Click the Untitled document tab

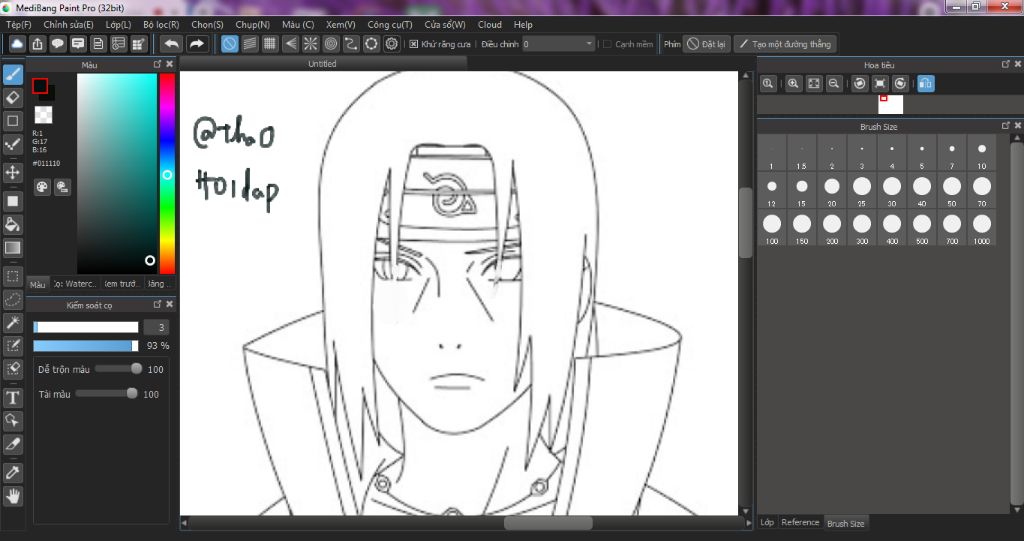point(323,63)
